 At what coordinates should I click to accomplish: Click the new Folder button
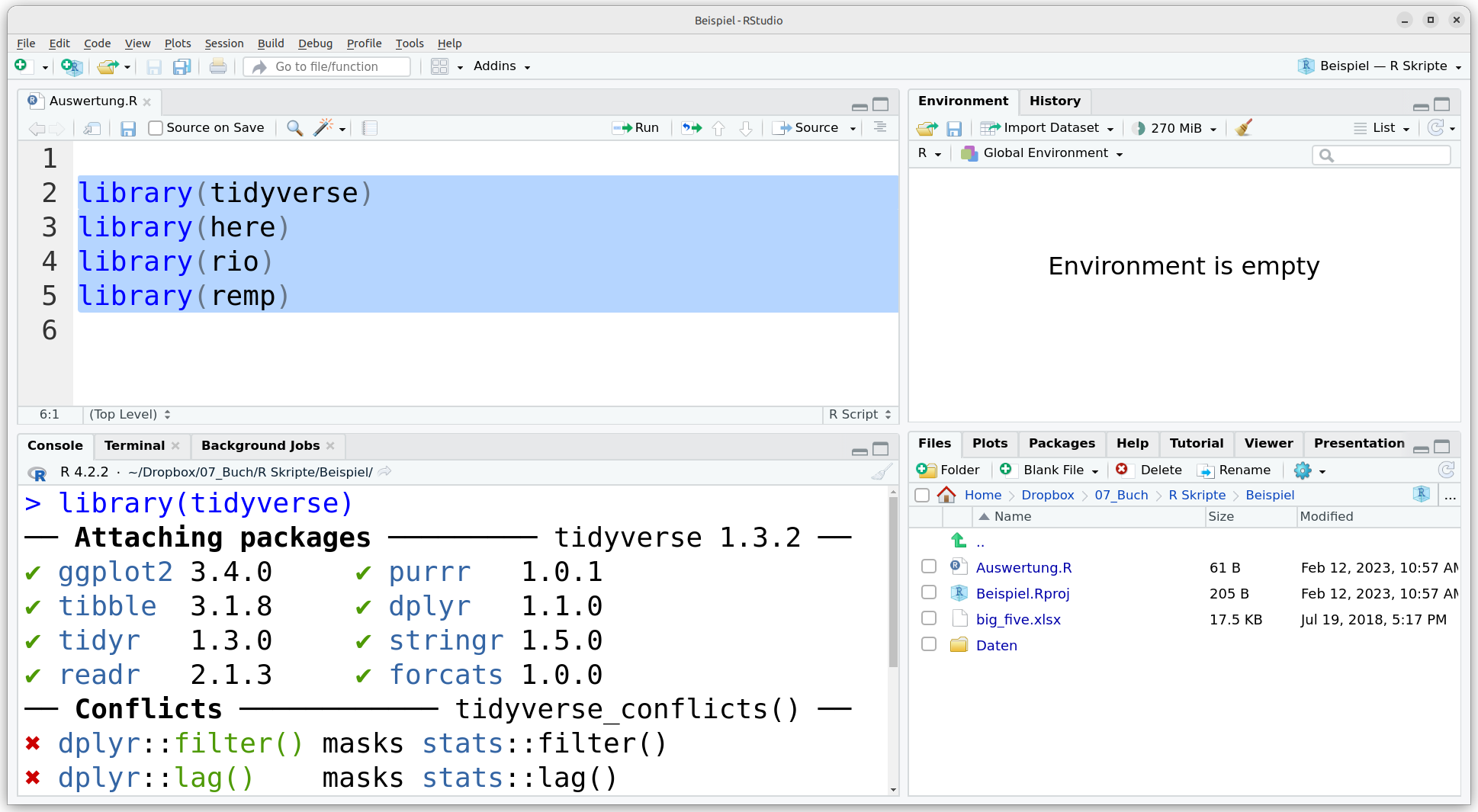click(948, 470)
